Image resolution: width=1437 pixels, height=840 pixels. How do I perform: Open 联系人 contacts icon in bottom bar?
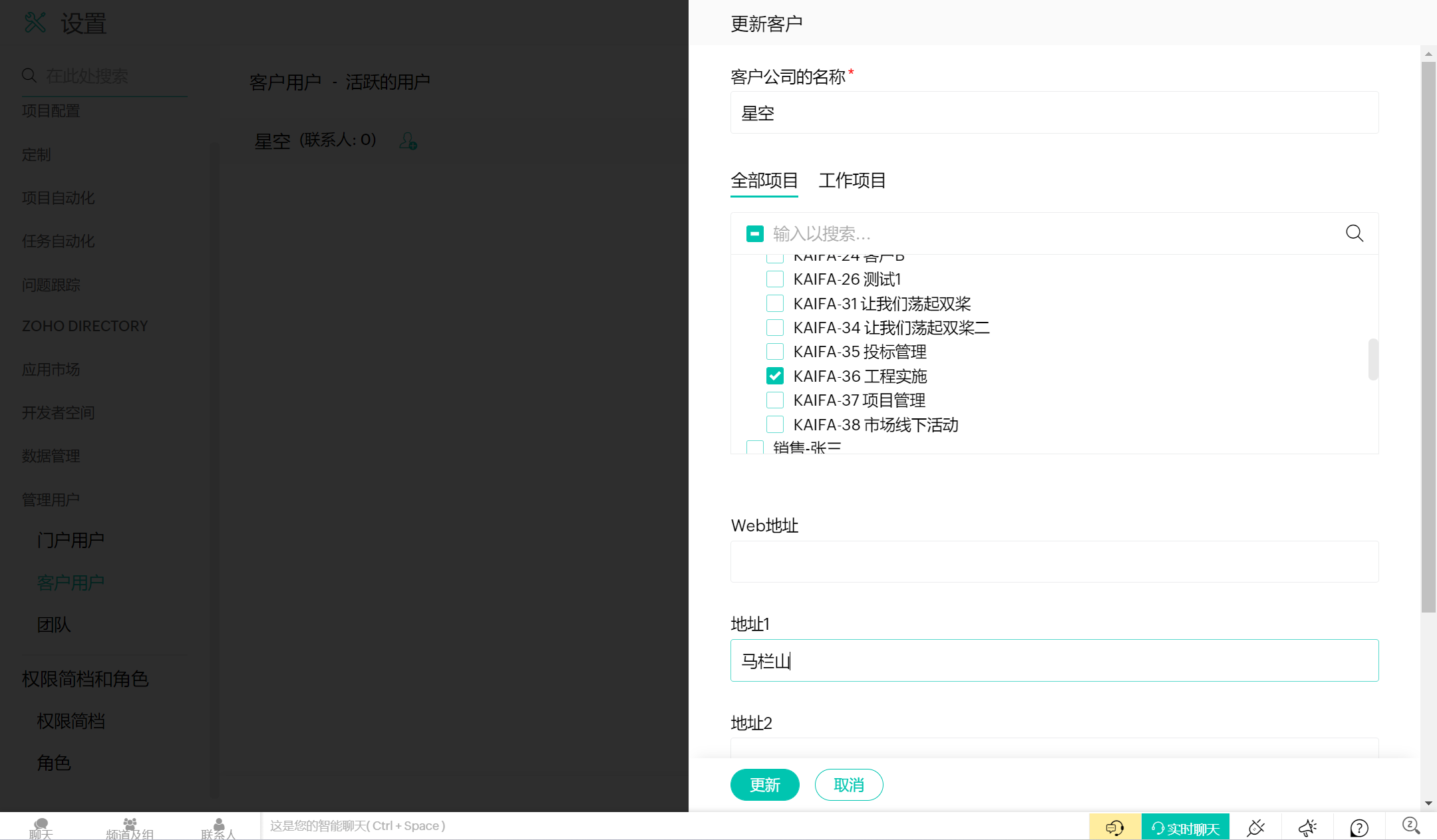(218, 827)
